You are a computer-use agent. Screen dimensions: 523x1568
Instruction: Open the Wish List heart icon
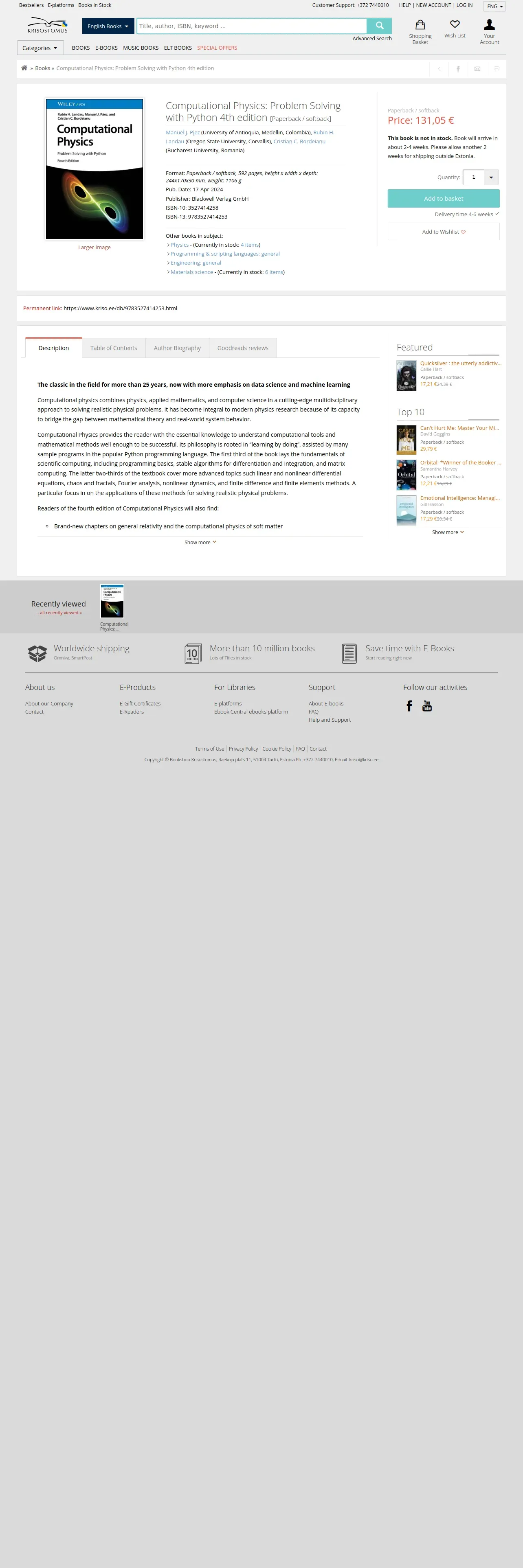[455, 24]
